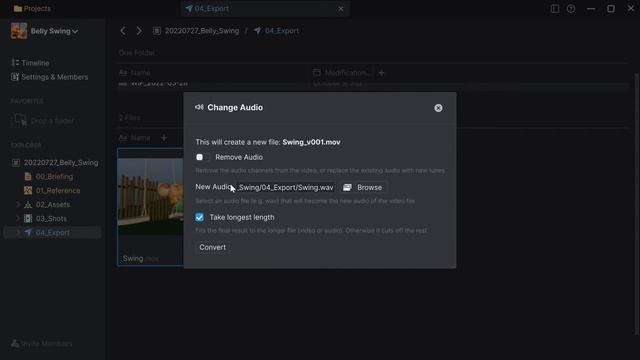Open the 00_Briefing tree item

click(x=54, y=176)
